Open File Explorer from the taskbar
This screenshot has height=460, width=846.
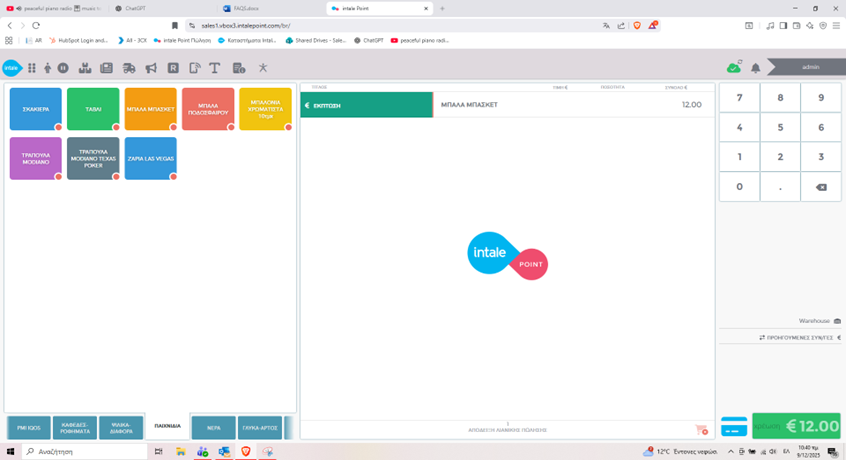pos(180,451)
